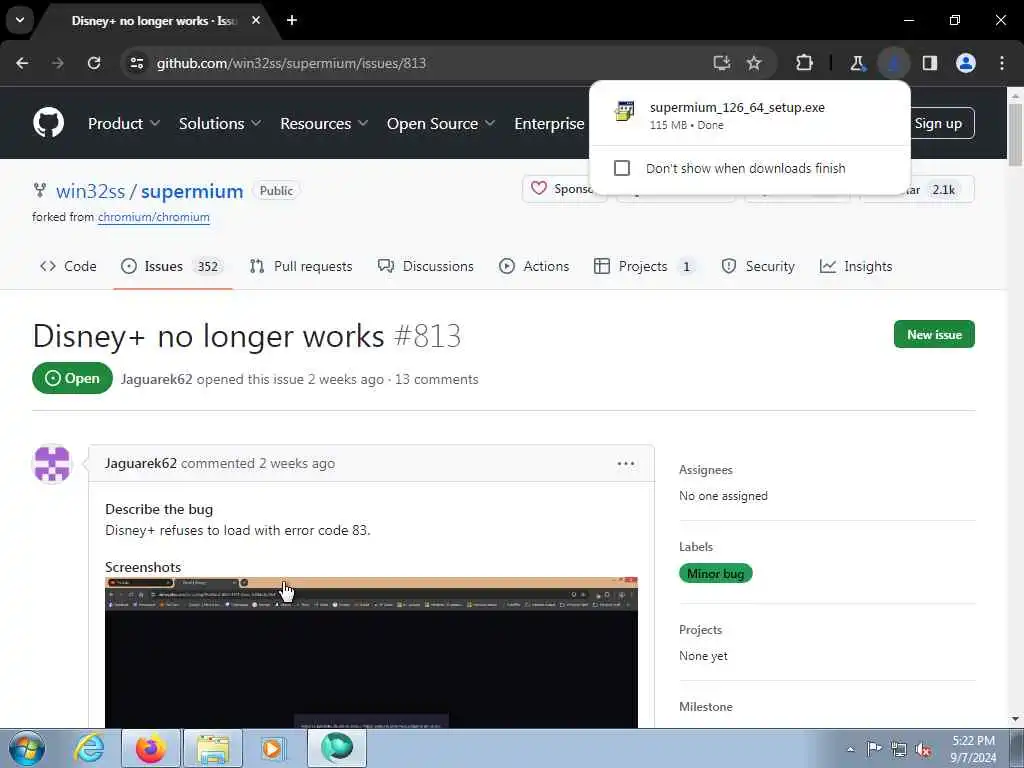The width and height of the screenshot is (1024, 768).
Task: Open the Enterprise menu item
Action: [549, 123]
